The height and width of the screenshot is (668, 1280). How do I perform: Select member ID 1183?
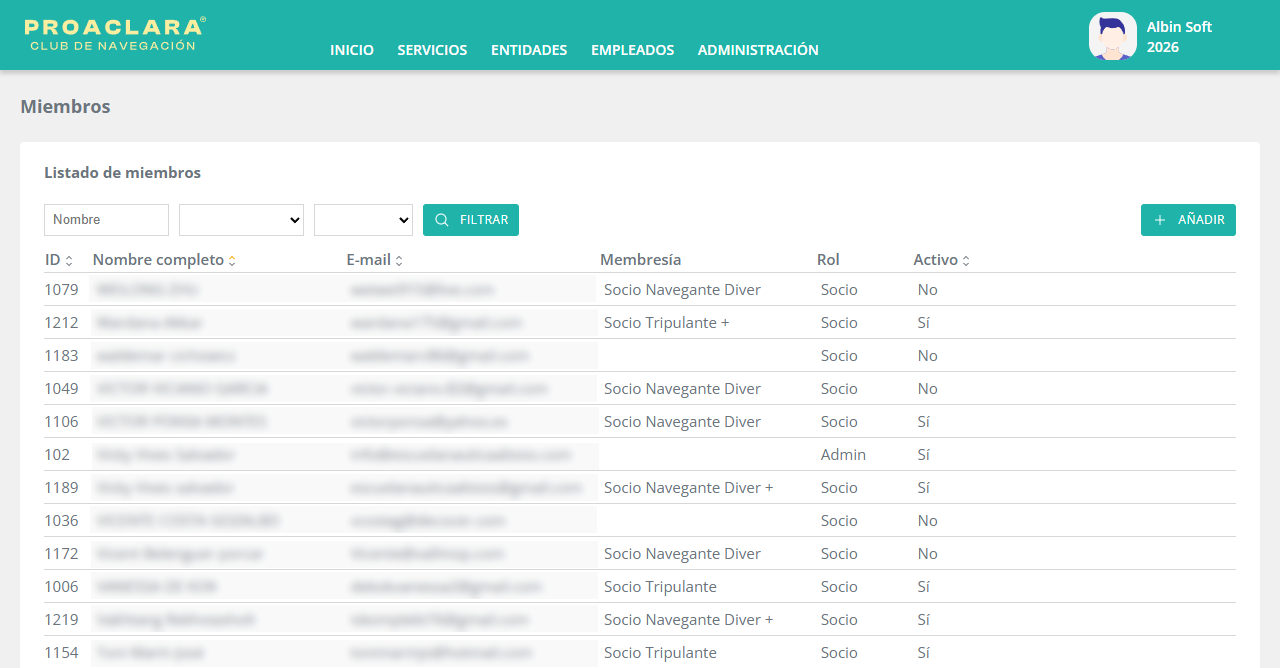point(61,356)
